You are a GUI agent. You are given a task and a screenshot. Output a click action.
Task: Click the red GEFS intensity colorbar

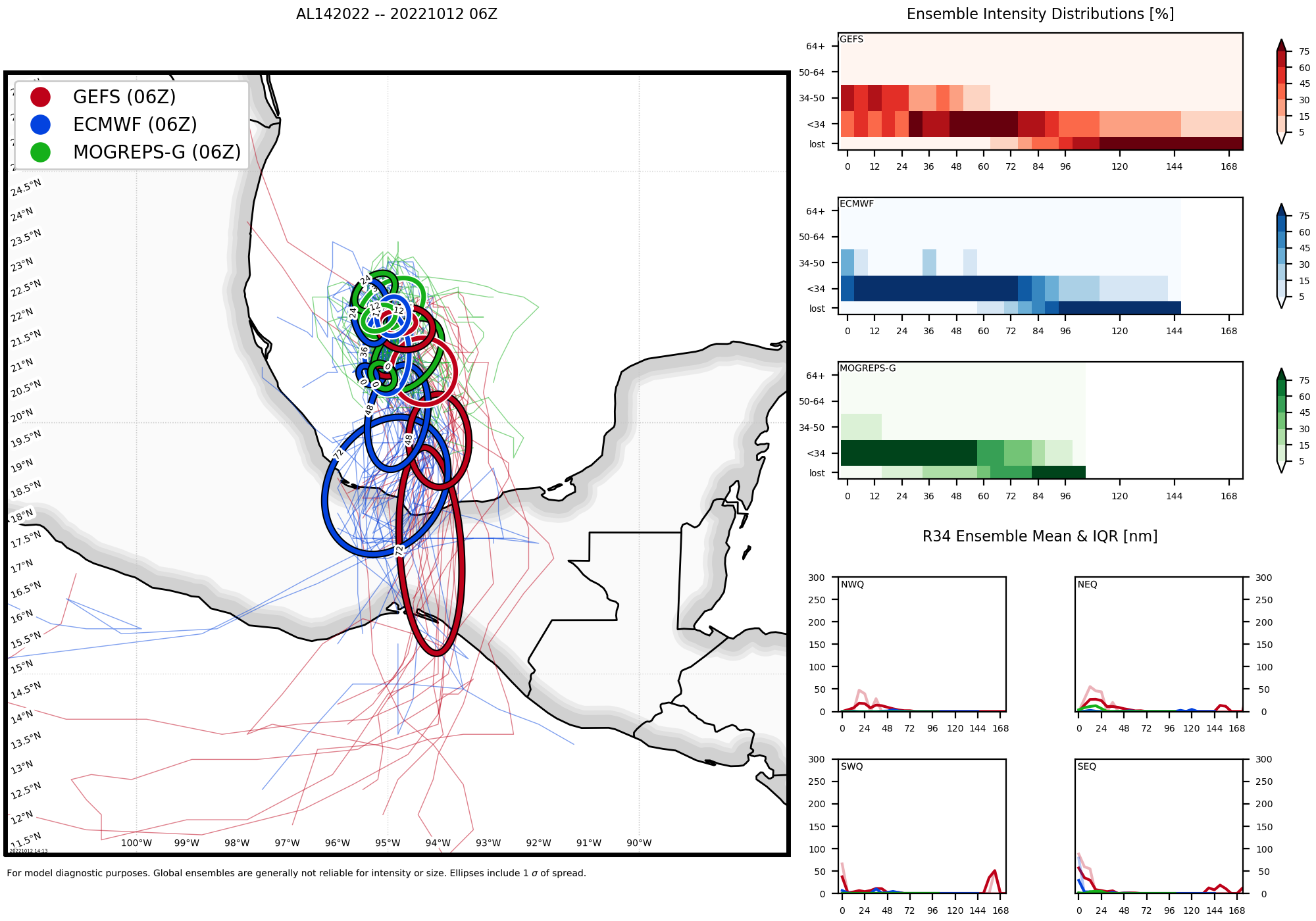(x=1280, y=91)
